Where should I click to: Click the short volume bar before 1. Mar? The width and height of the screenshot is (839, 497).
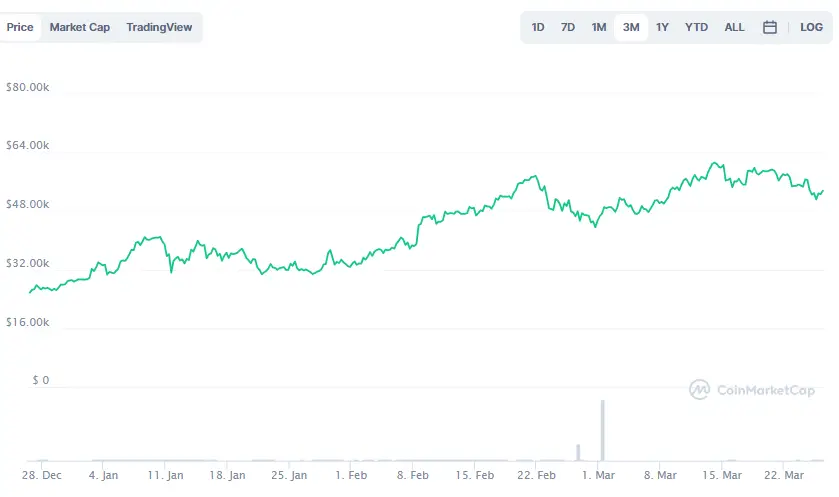click(578, 452)
